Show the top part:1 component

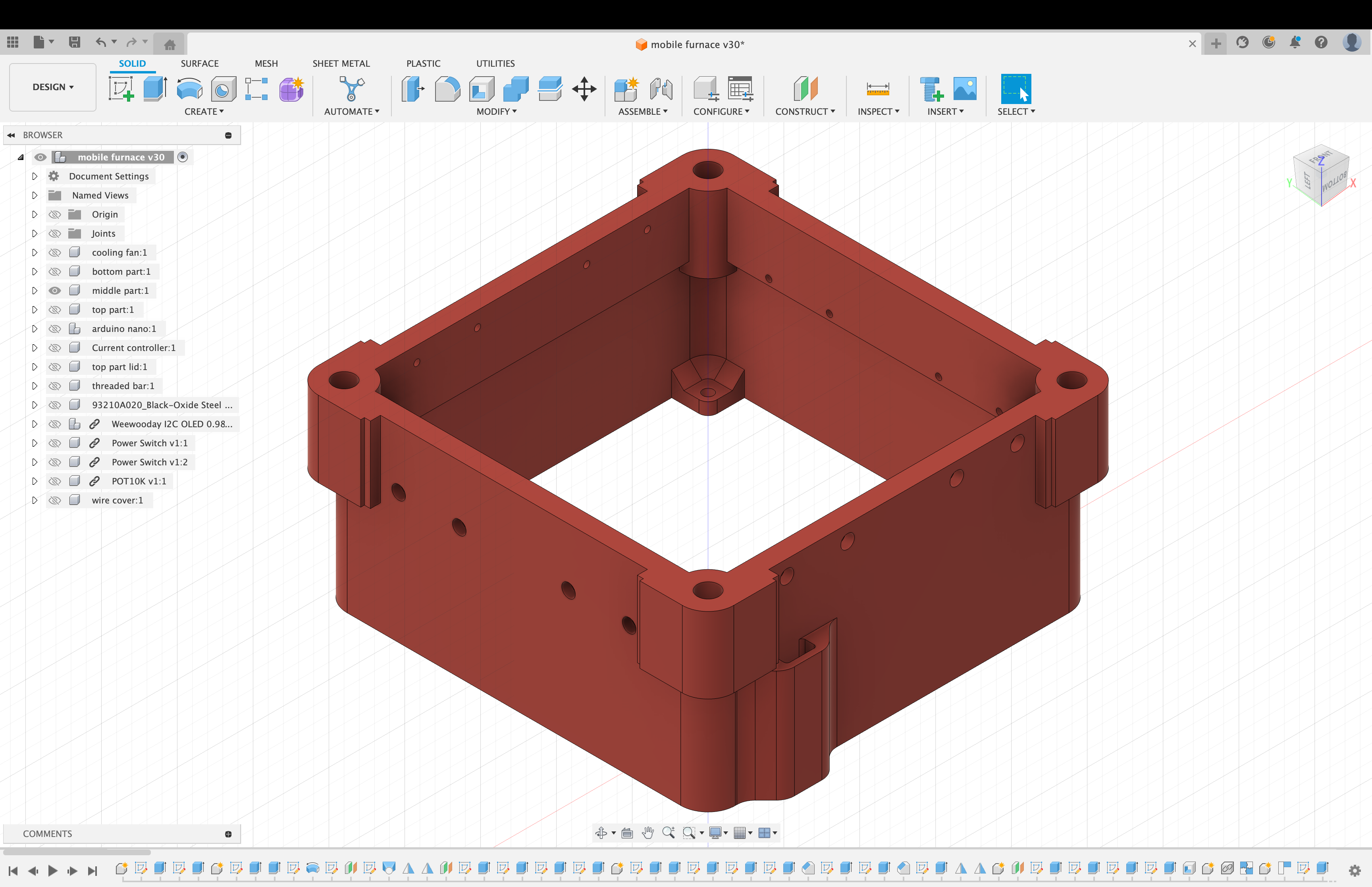(55, 309)
